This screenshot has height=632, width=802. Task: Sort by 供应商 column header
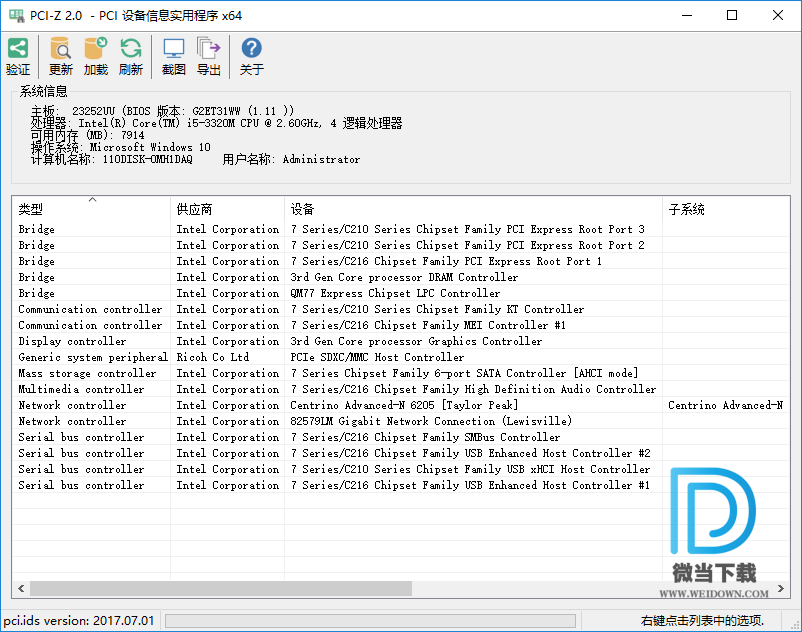pyautogui.click(x=226, y=209)
